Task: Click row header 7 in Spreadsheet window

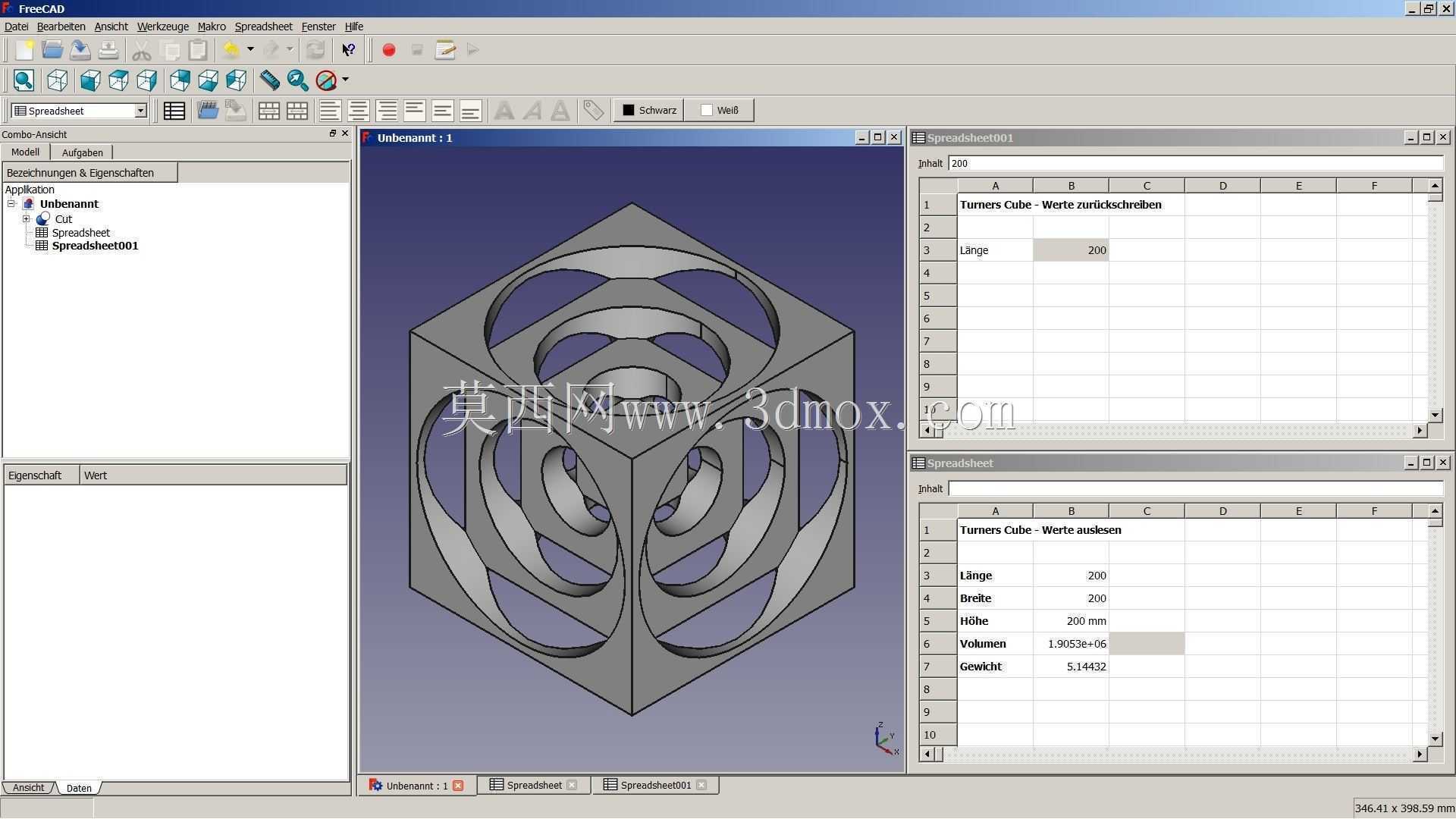Action: pyautogui.click(x=938, y=667)
